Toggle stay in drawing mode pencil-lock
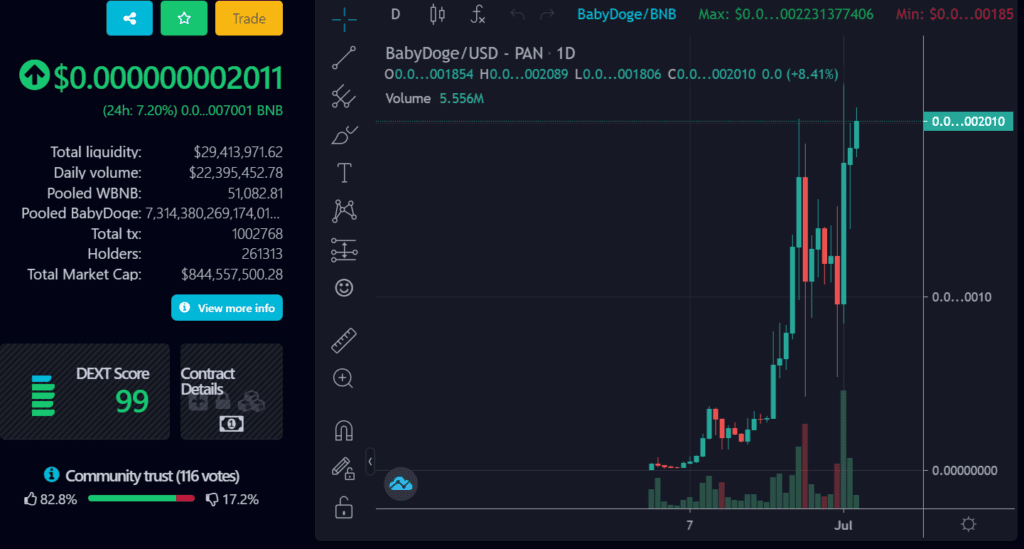Viewport: 1024px width, 549px height. [x=344, y=469]
